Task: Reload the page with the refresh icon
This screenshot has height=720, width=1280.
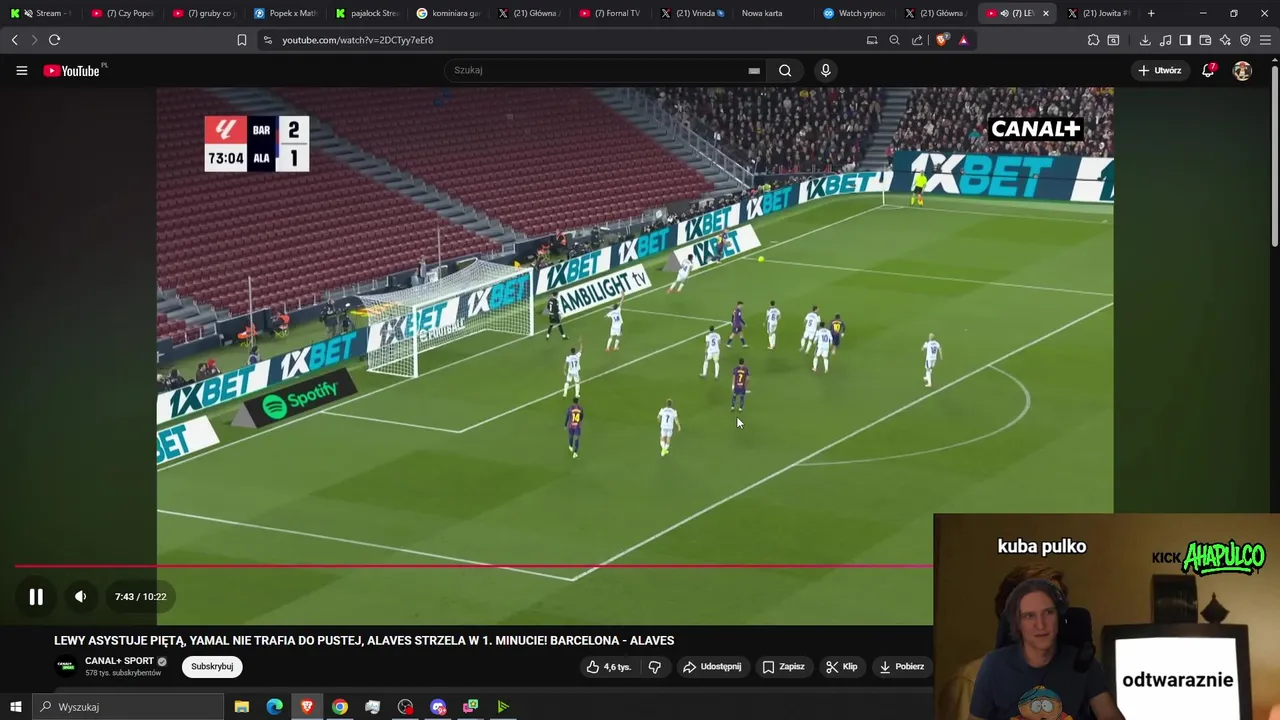Action: tap(54, 40)
